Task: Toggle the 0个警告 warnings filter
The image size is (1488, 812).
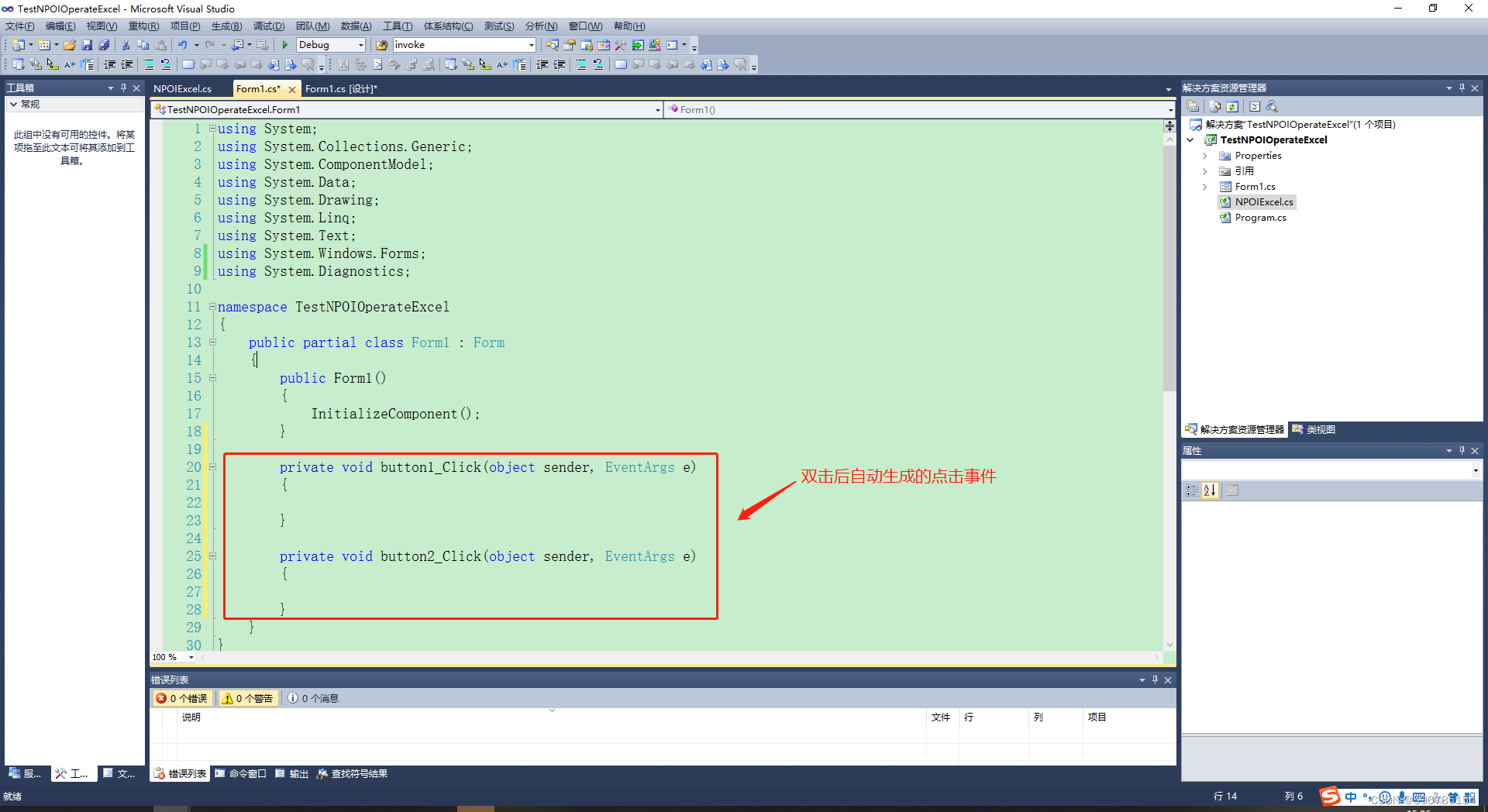Action: pos(248,698)
